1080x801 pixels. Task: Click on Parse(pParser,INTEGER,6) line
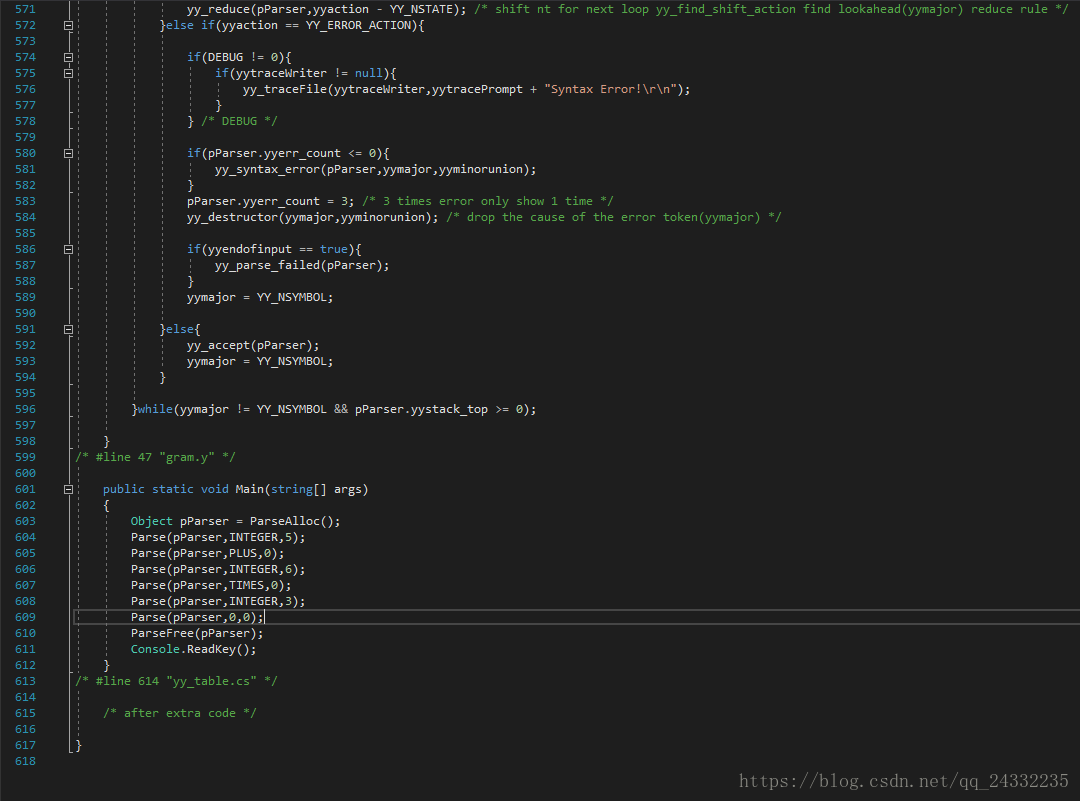(x=218, y=570)
